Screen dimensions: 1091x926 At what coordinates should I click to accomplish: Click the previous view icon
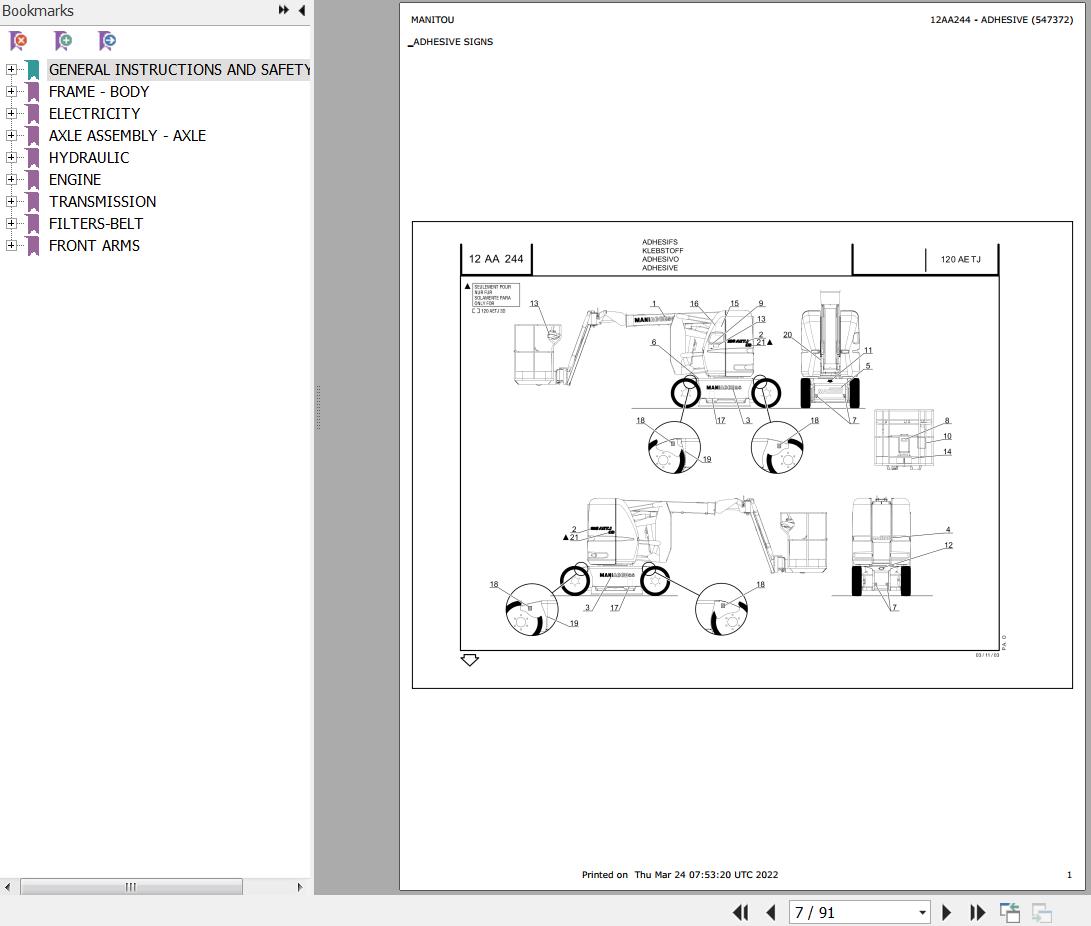(1010, 912)
